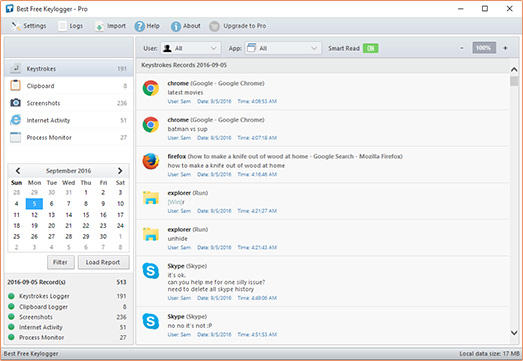Click the 100% zoom level box
Screen dimensions: 523x361
484,48
